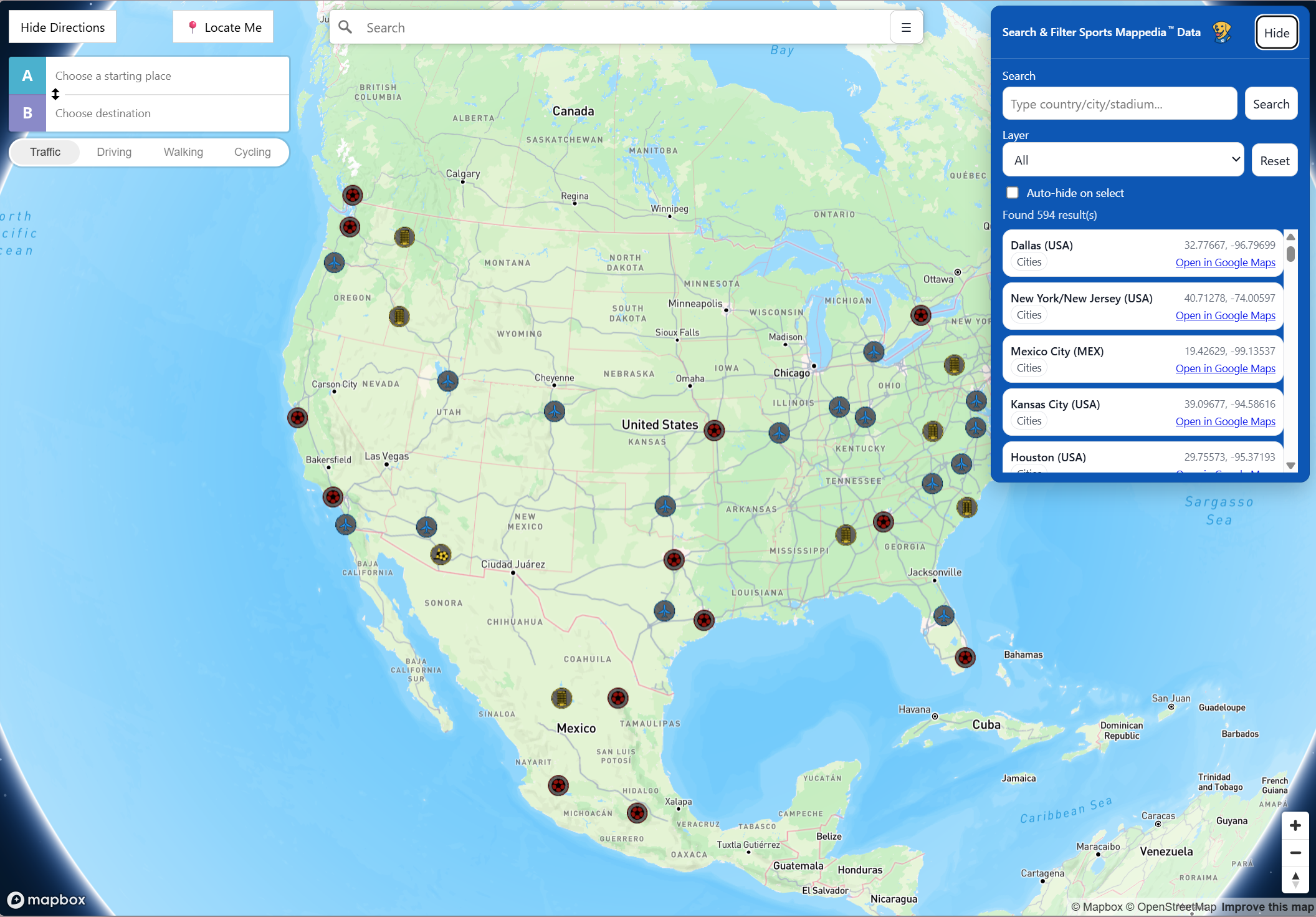Image resolution: width=1316 pixels, height=917 pixels.
Task: Open the Layer dropdown set to All
Action: (1123, 160)
